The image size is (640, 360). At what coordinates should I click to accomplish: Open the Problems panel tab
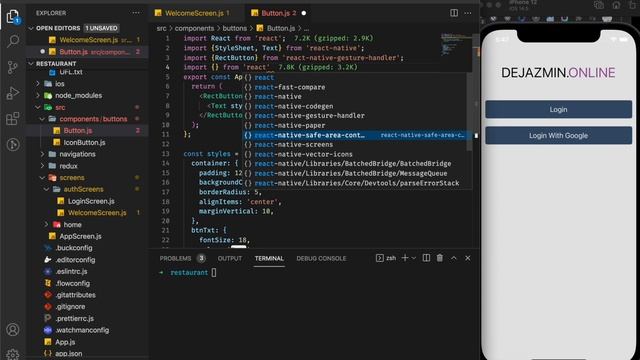[x=182, y=258]
